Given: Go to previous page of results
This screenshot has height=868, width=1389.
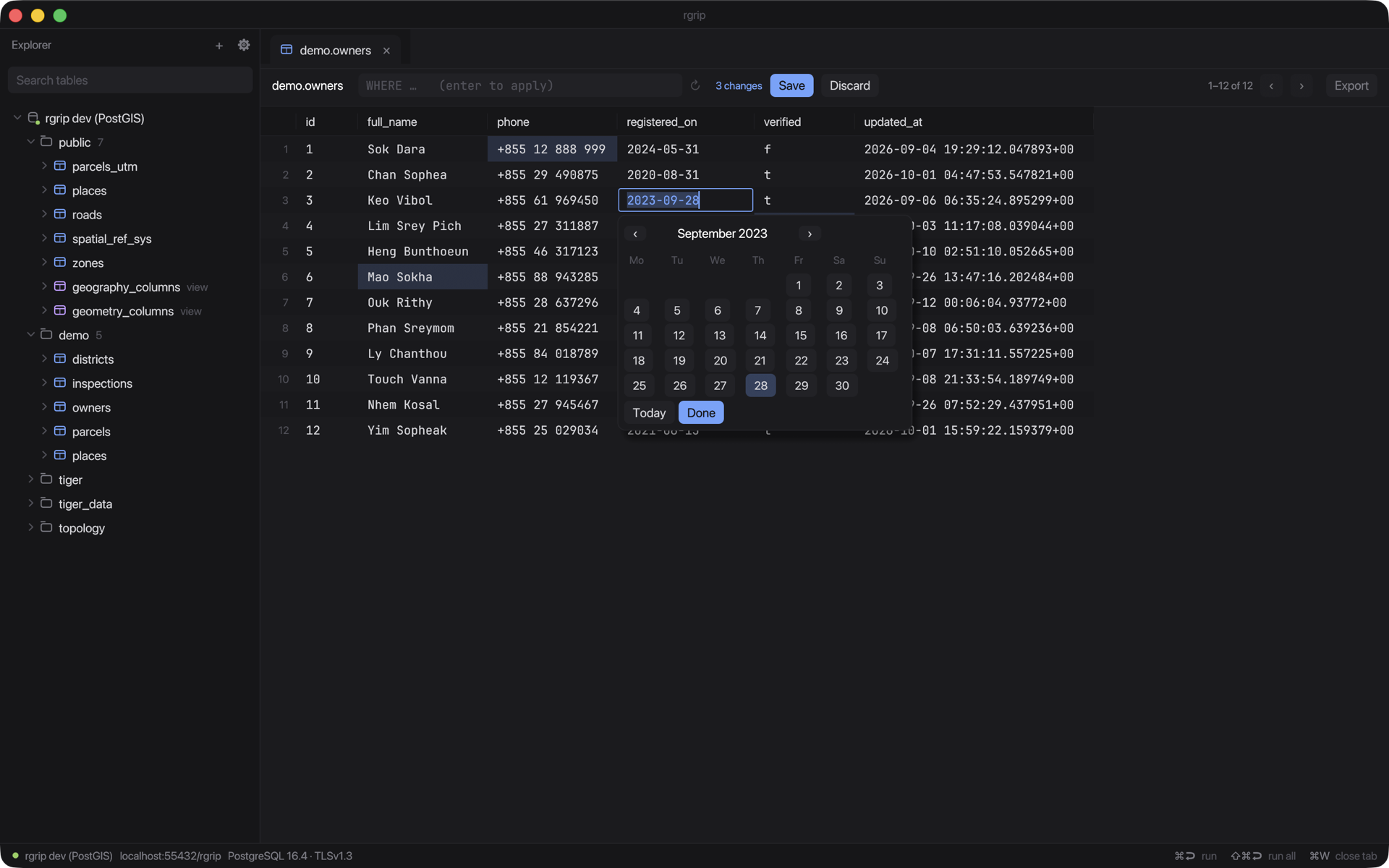Looking at the screenshot, I should 1271,85.
